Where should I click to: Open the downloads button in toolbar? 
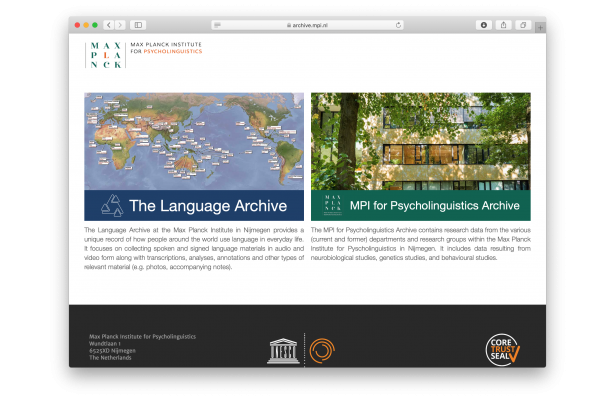coord(484,25)
